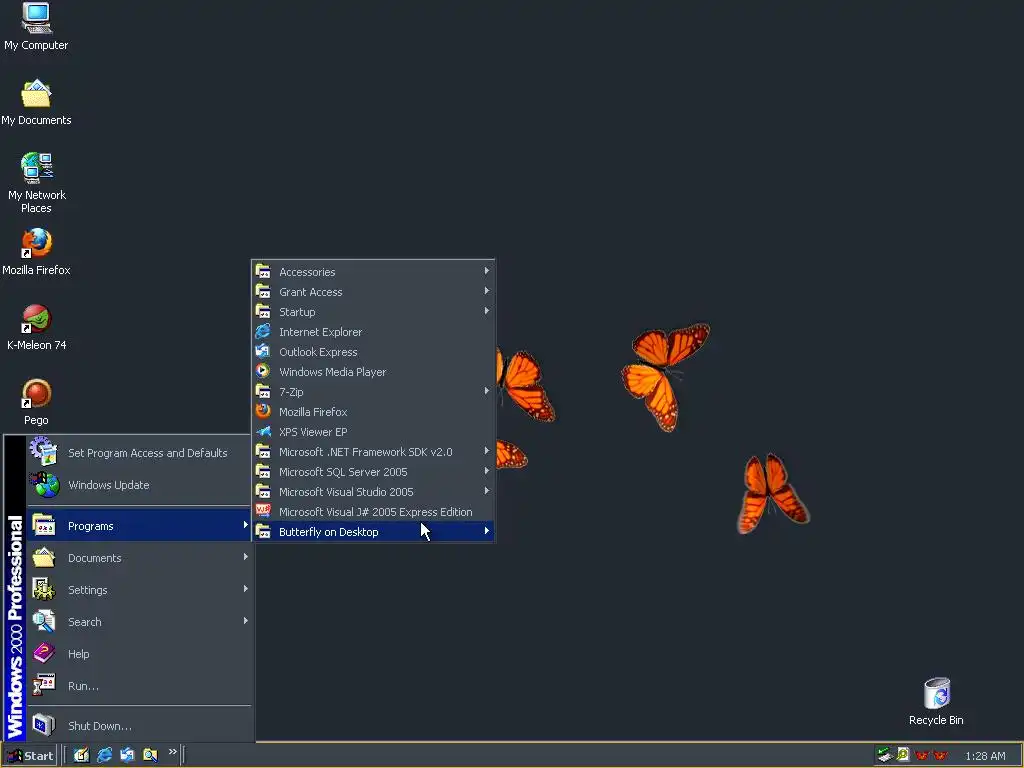Image resolution: width=1024 pixels, height=768 pixels.
Task: Expand the Settings entry in Start menu
Action: tap(139, 590)
